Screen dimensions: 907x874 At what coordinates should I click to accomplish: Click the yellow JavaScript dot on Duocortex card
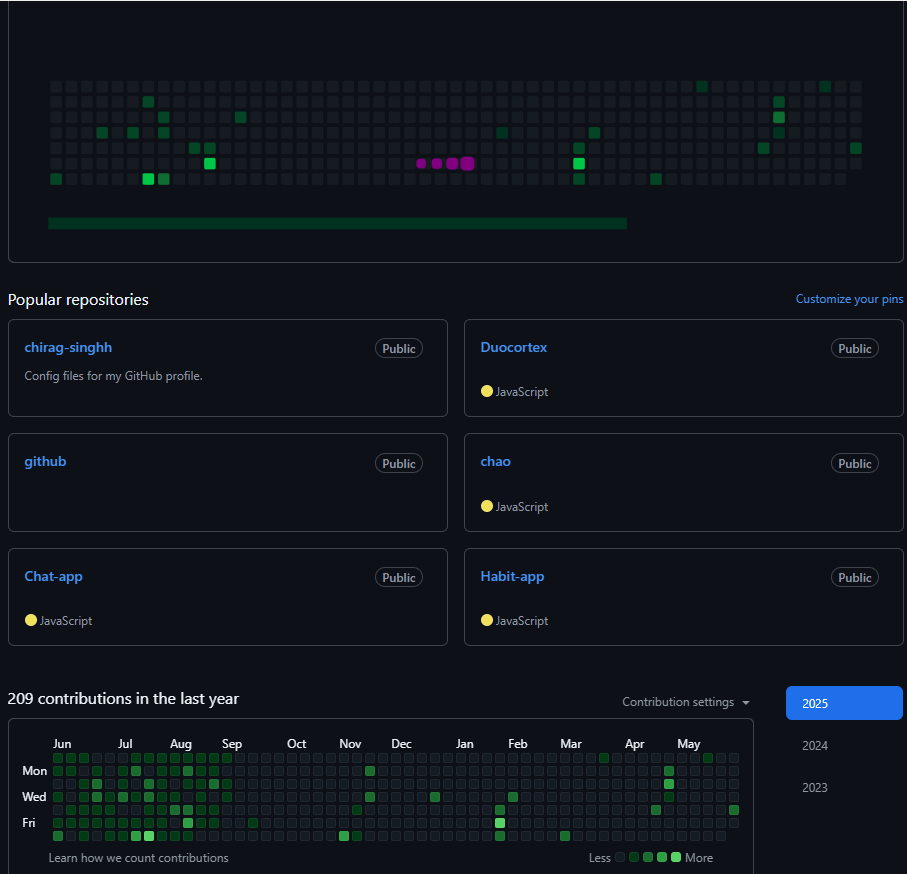[487, 392]
